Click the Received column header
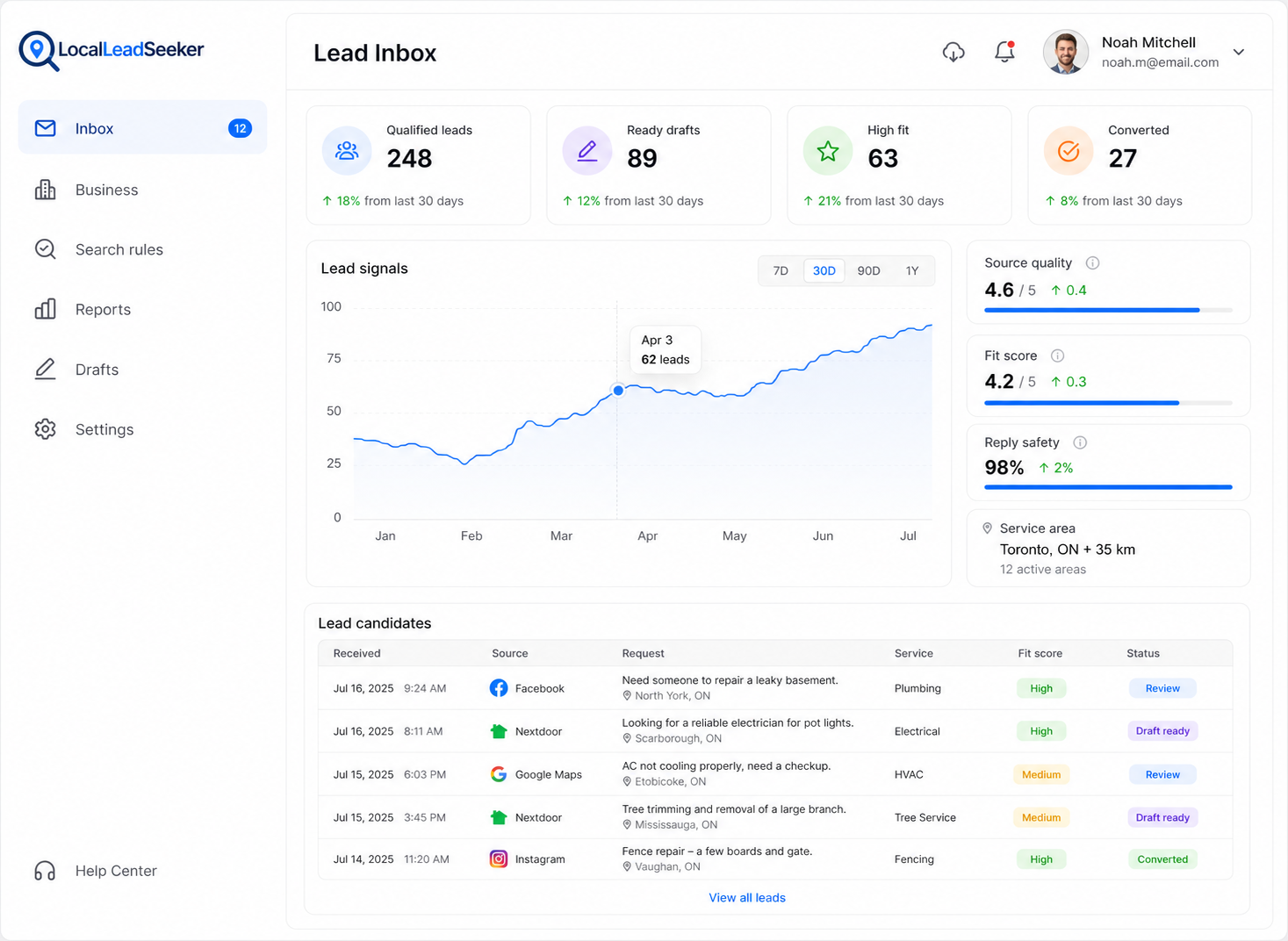The image size is (1288, 941). click(x=356, y=653)
